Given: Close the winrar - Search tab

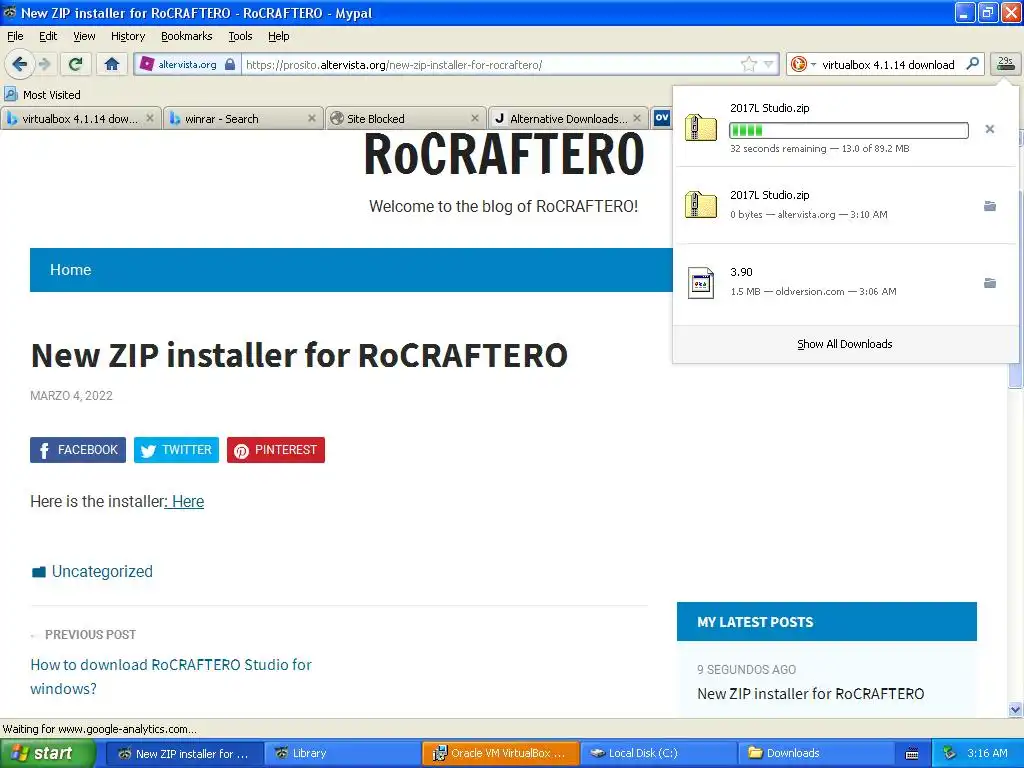Looking at the screenshot, I should tap(312, 118).
